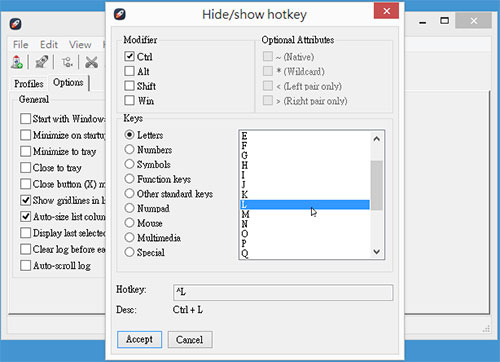Viewport: 500px width, 362px height.
Task: Click the rocket launch icon in toolbar
Action: point(42,62)
